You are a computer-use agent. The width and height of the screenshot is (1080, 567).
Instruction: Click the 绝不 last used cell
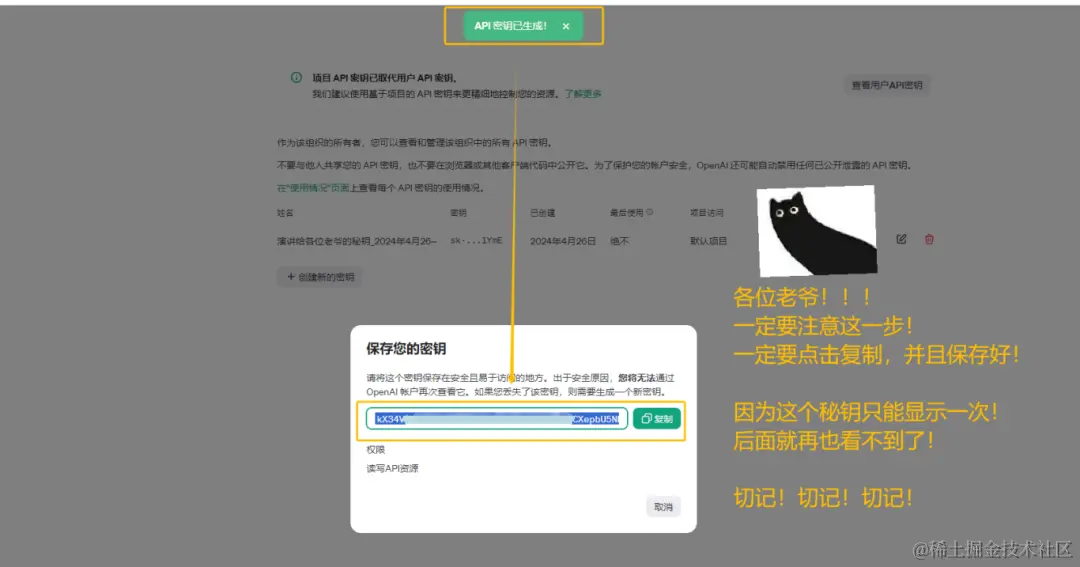click(x=619, y=241)
